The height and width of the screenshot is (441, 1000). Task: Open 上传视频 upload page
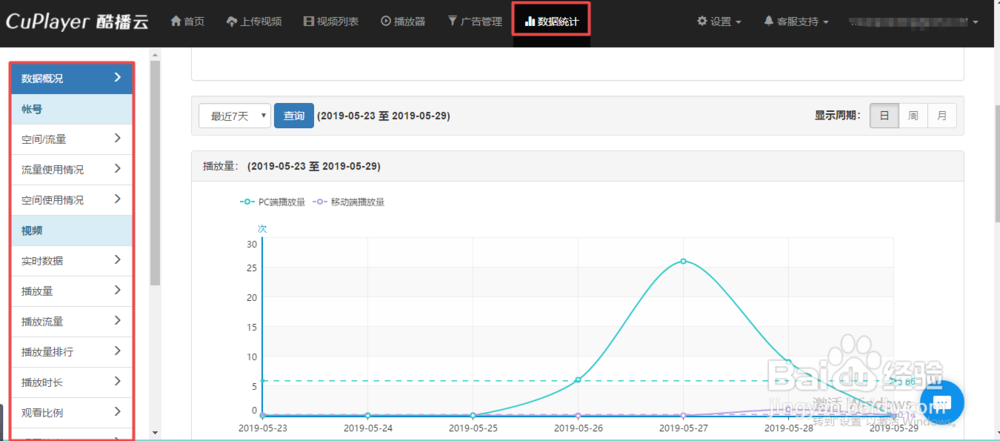coord(254,22)
